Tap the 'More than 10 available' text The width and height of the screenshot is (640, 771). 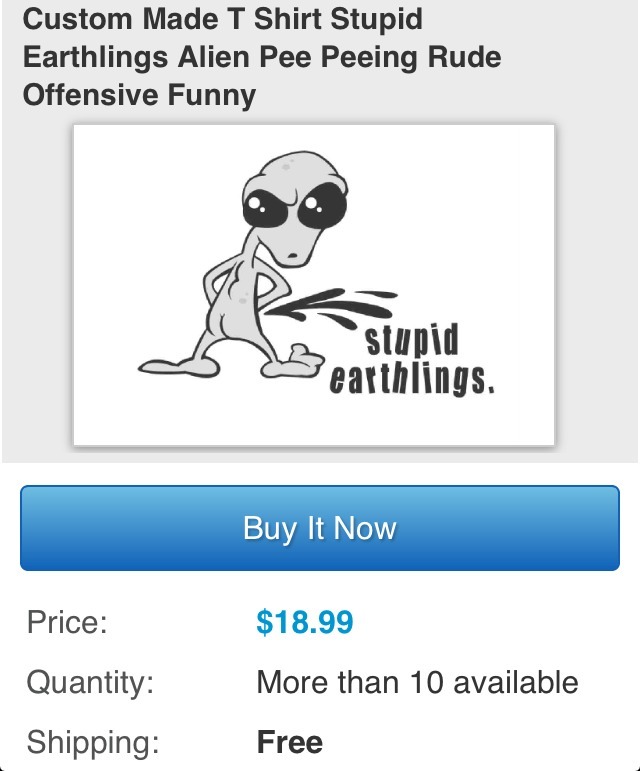point(417,682)
